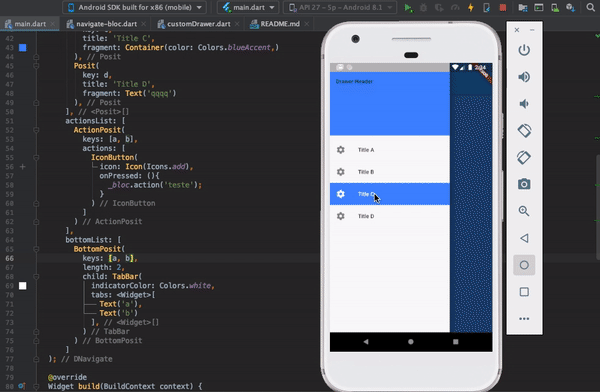Tap phone navigation bar Home button
600x392 pixels.
411,341
